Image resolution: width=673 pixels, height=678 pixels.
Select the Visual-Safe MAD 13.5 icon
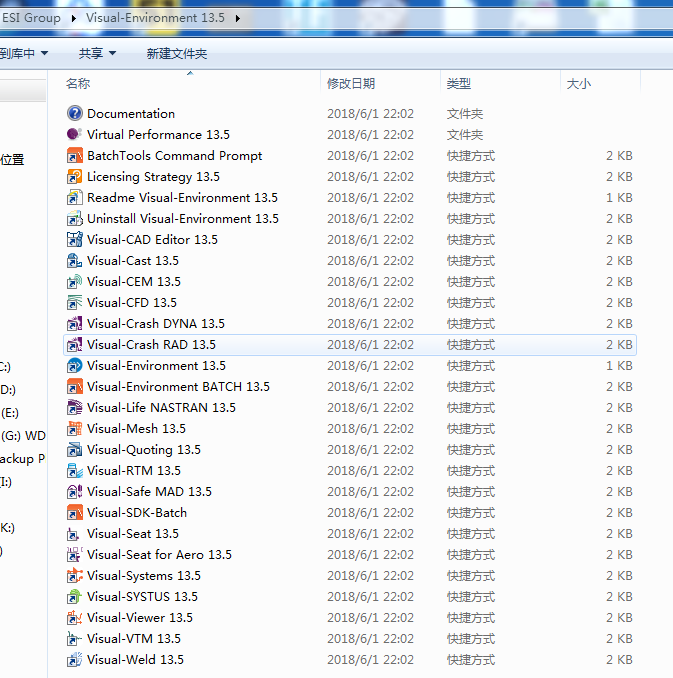click(74, 491)
